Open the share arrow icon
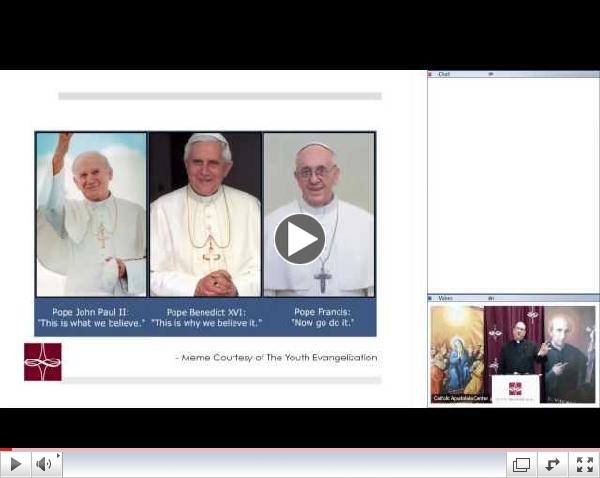600x478 pixels. click(x=552, y=465)
